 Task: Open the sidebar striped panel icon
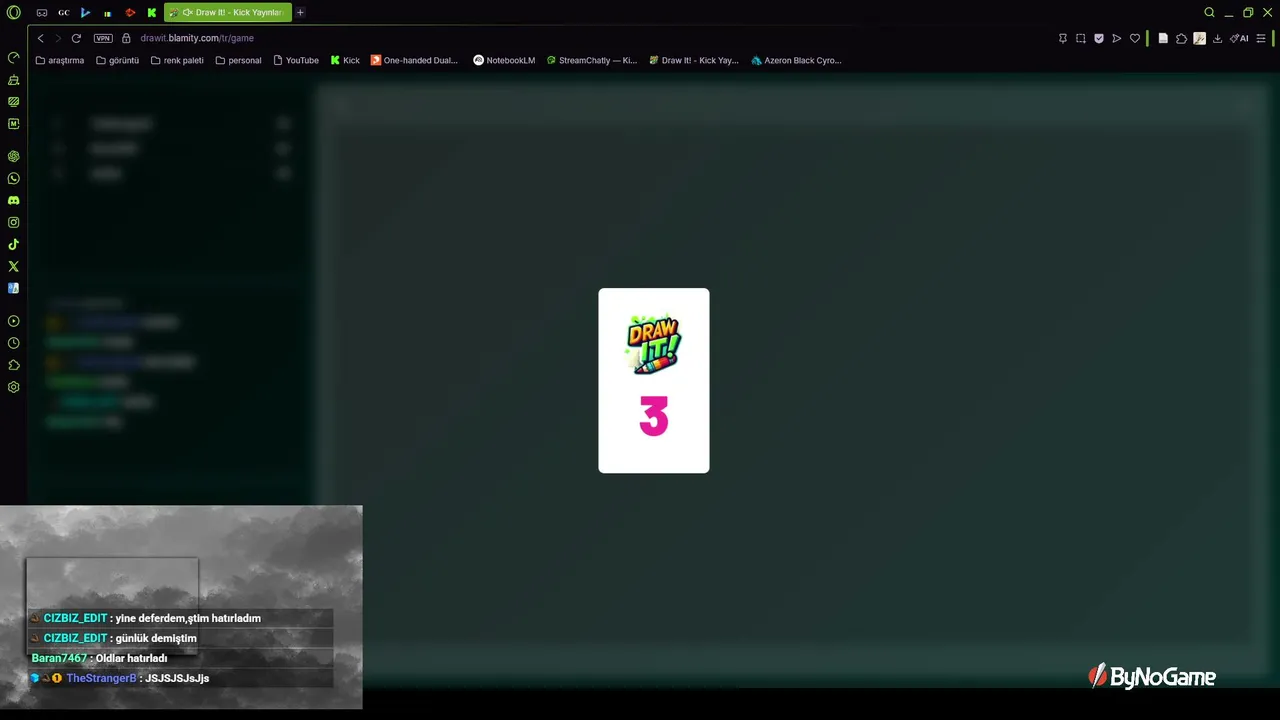coord(14,101)
